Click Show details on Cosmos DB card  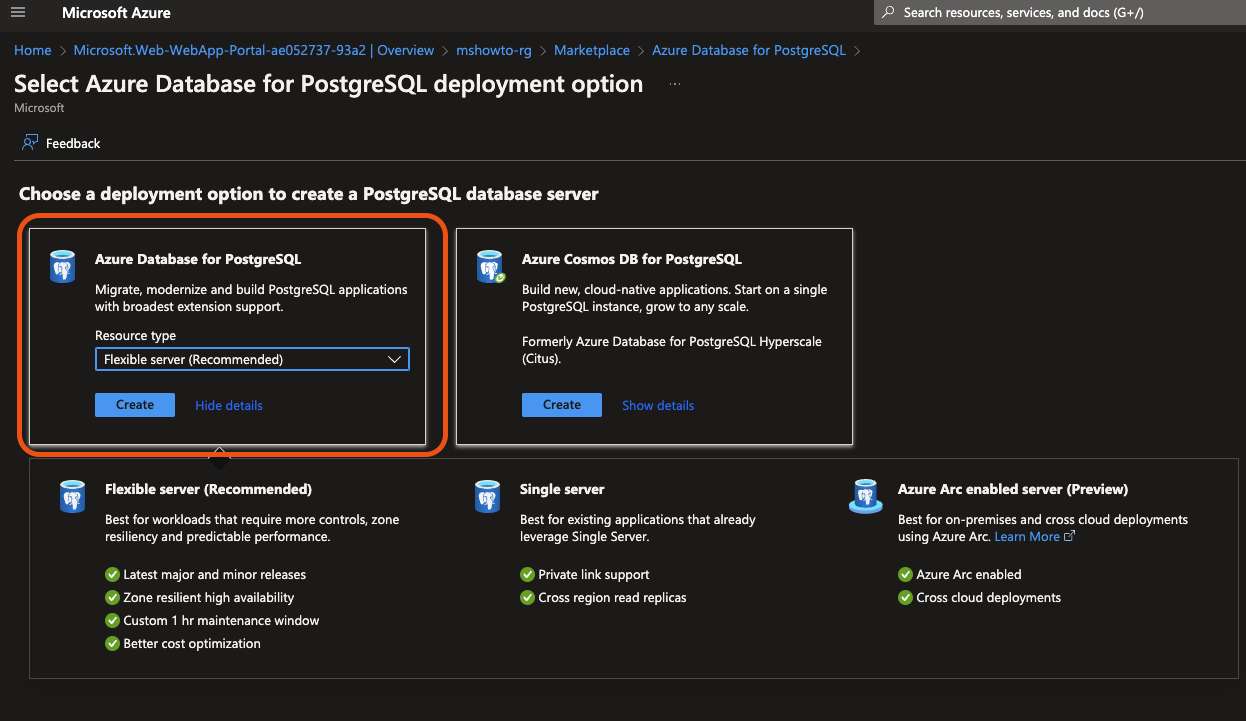[658, 405]
